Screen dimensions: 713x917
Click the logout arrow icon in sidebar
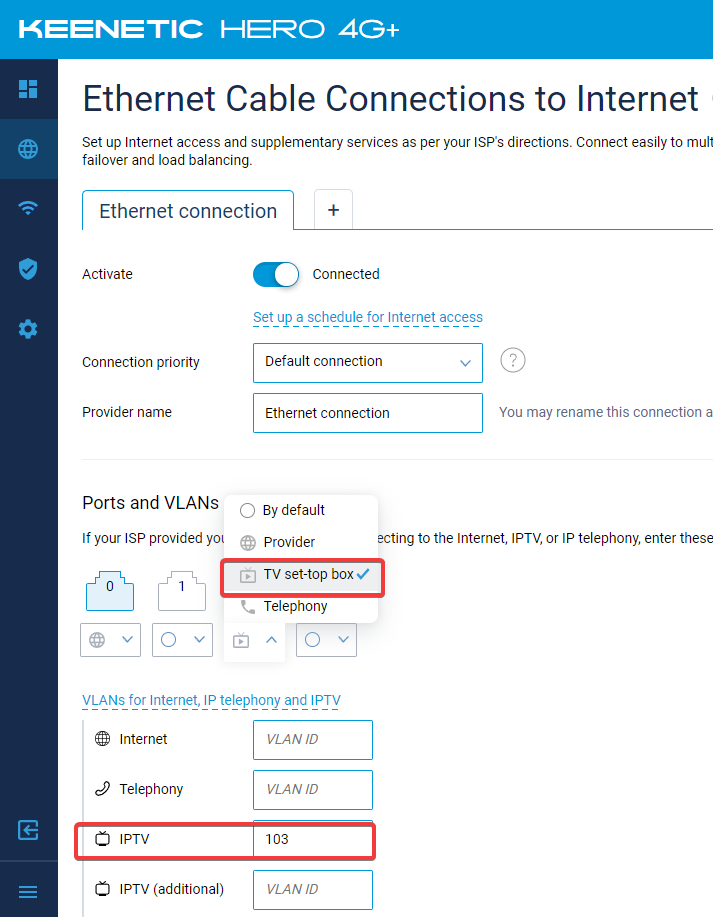[28, 830]
